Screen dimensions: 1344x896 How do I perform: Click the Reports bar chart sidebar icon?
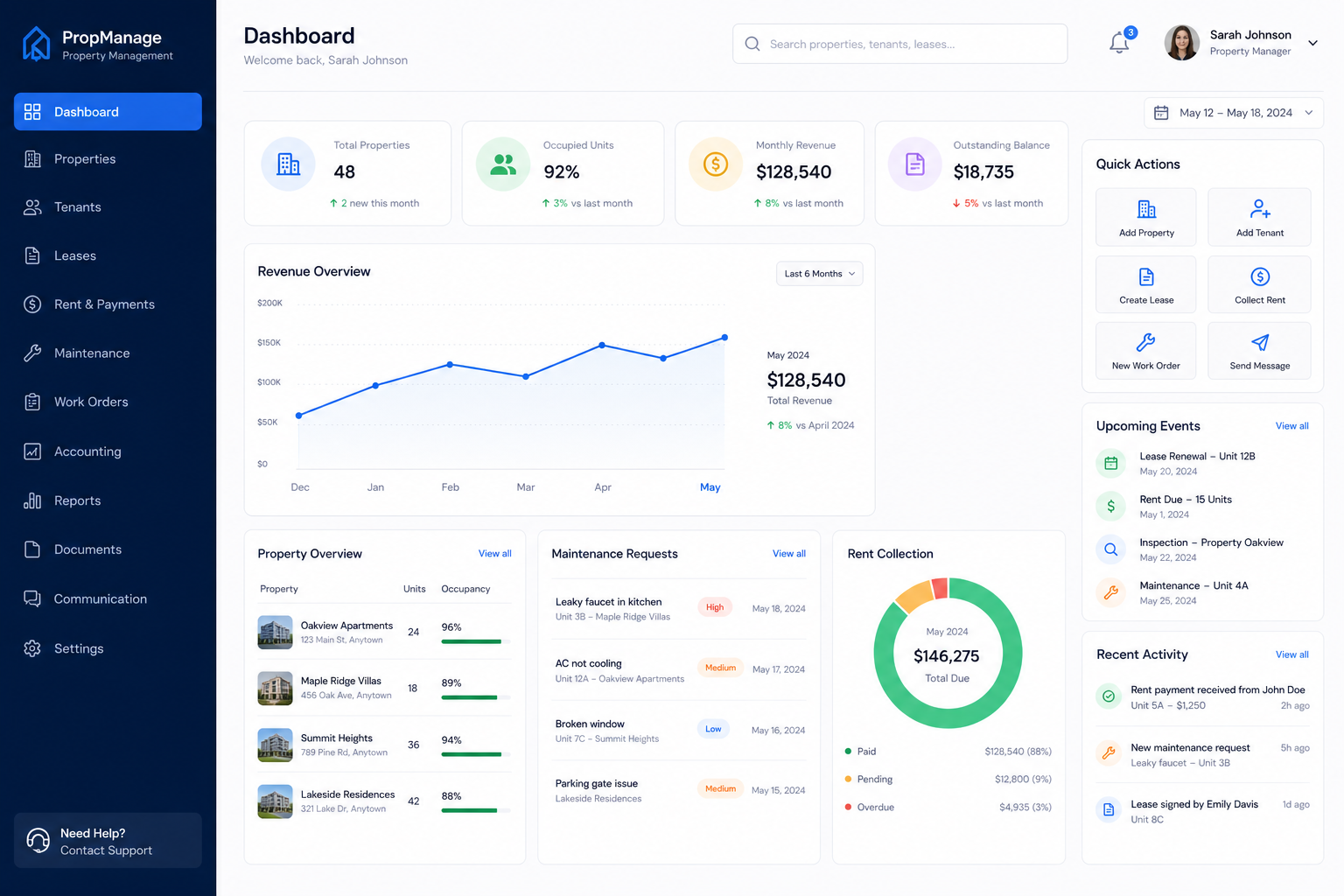point(32,500)
